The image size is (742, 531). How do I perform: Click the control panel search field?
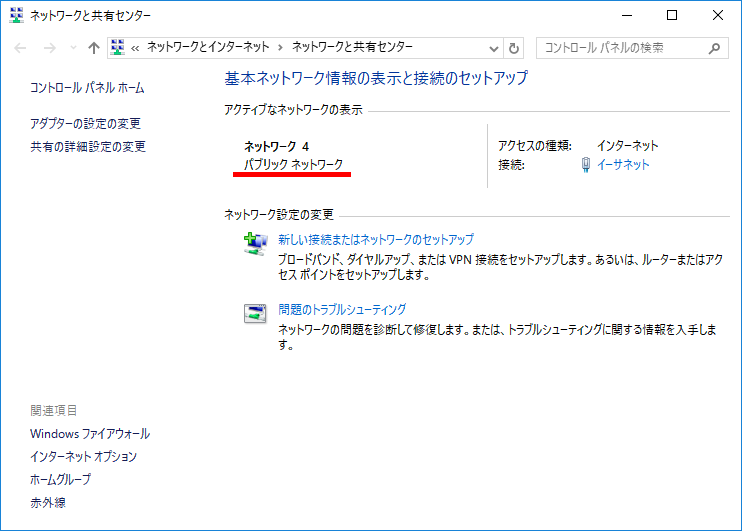632,48
